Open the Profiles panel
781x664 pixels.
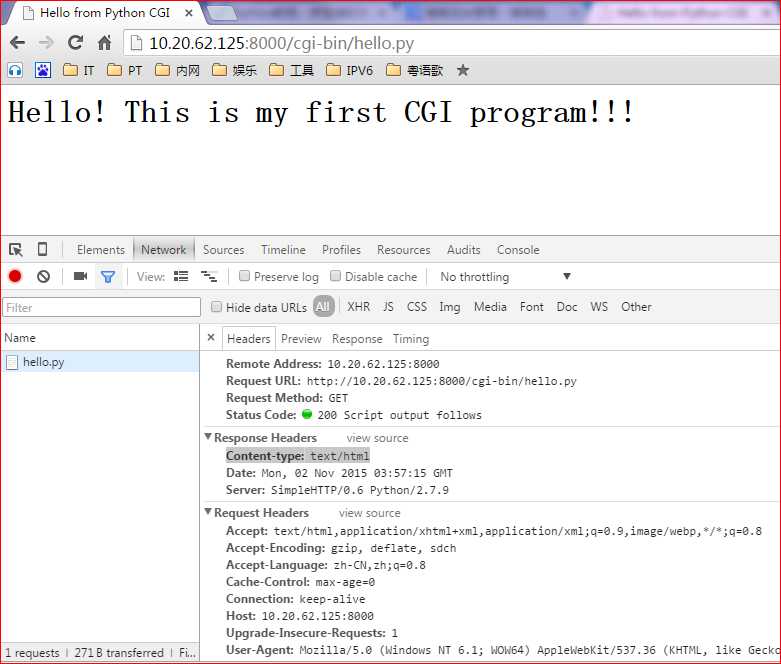[x=341, y=250]
